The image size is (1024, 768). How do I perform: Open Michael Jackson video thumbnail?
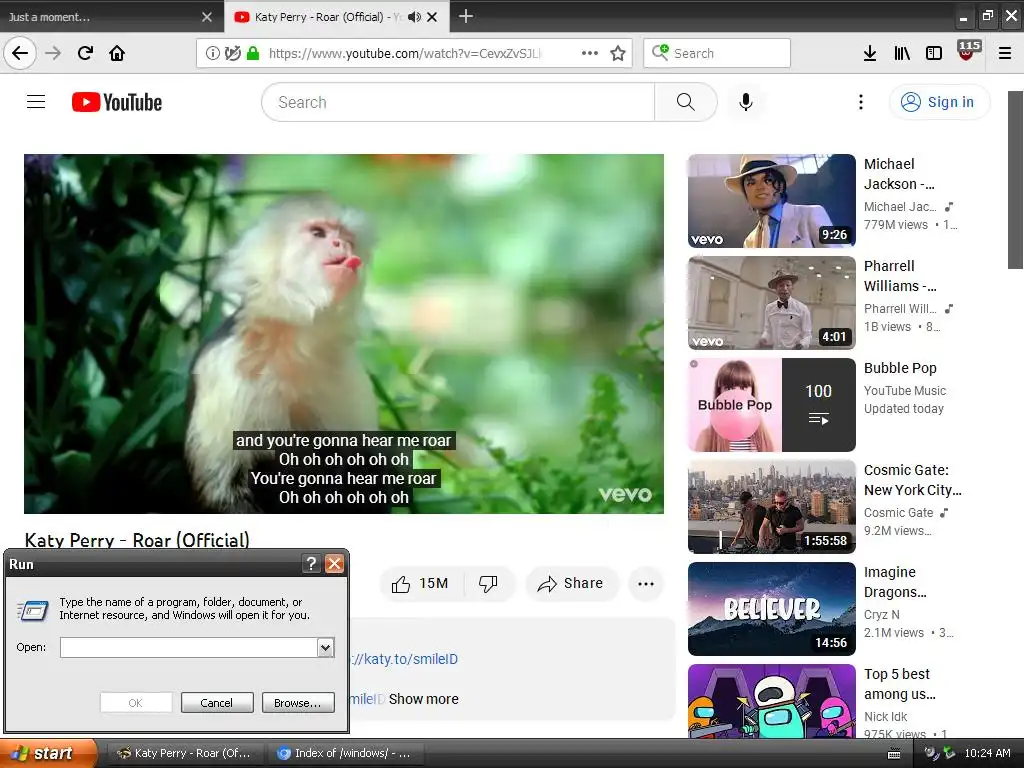(x=771, y=201)
